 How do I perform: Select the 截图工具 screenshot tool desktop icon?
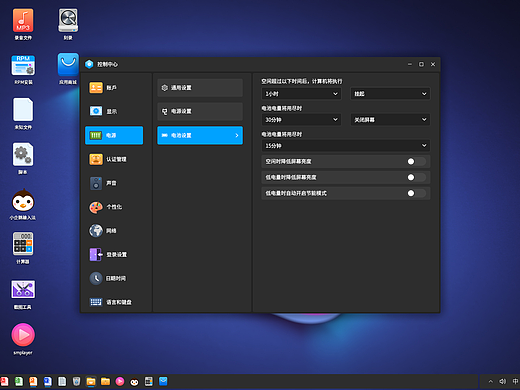(x=23, y=294)
